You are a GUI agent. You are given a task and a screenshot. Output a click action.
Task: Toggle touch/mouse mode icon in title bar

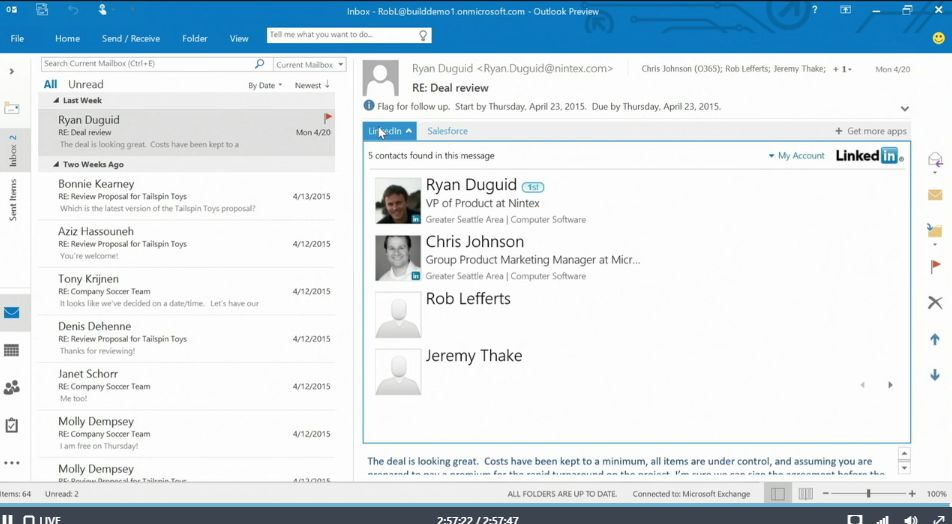click(103, 10)
